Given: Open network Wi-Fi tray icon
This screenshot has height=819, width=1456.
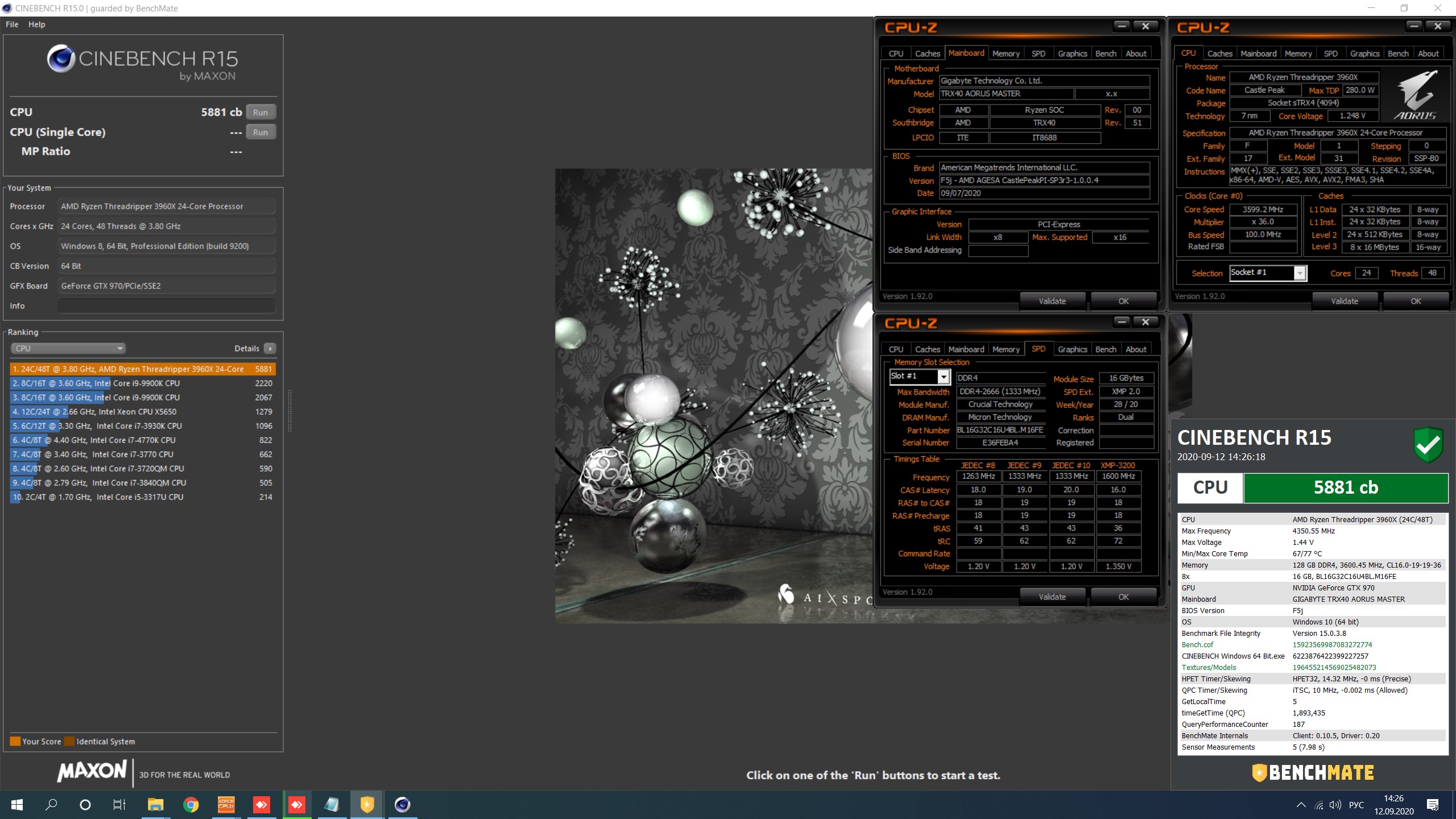Looking at the screenshot, I should click(x=1319, y=805).
